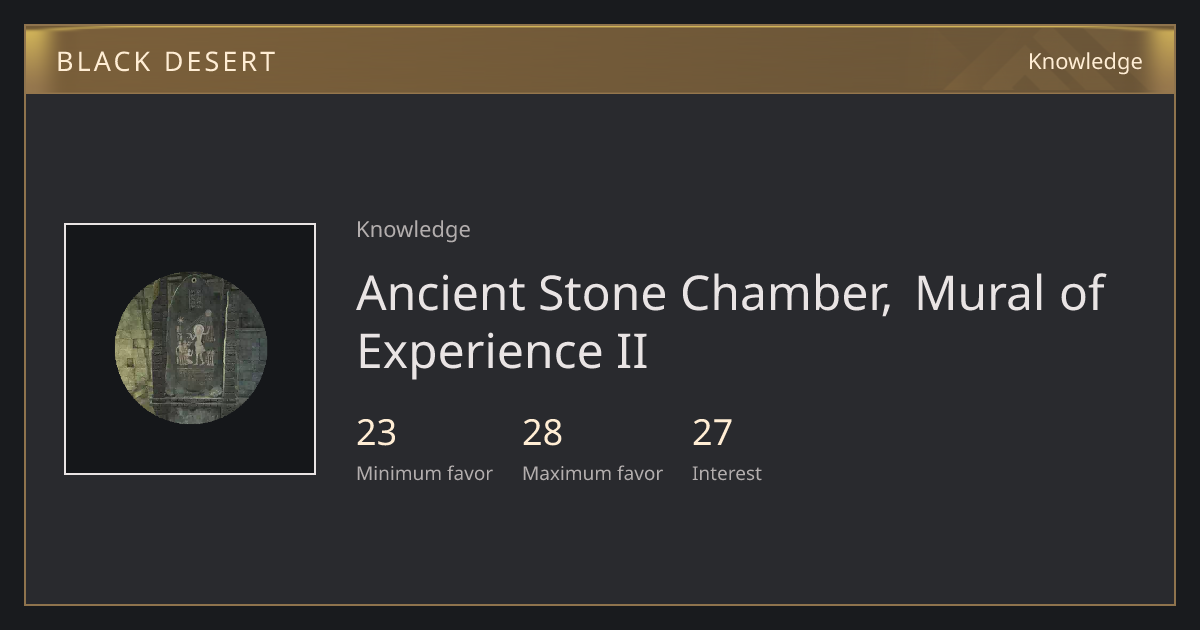Image resolution: width=1200 pixels, height=630 pixels.
Task: Click the 'Minimum favor' label
Action: pyautogui.click(x=425, y=474)
